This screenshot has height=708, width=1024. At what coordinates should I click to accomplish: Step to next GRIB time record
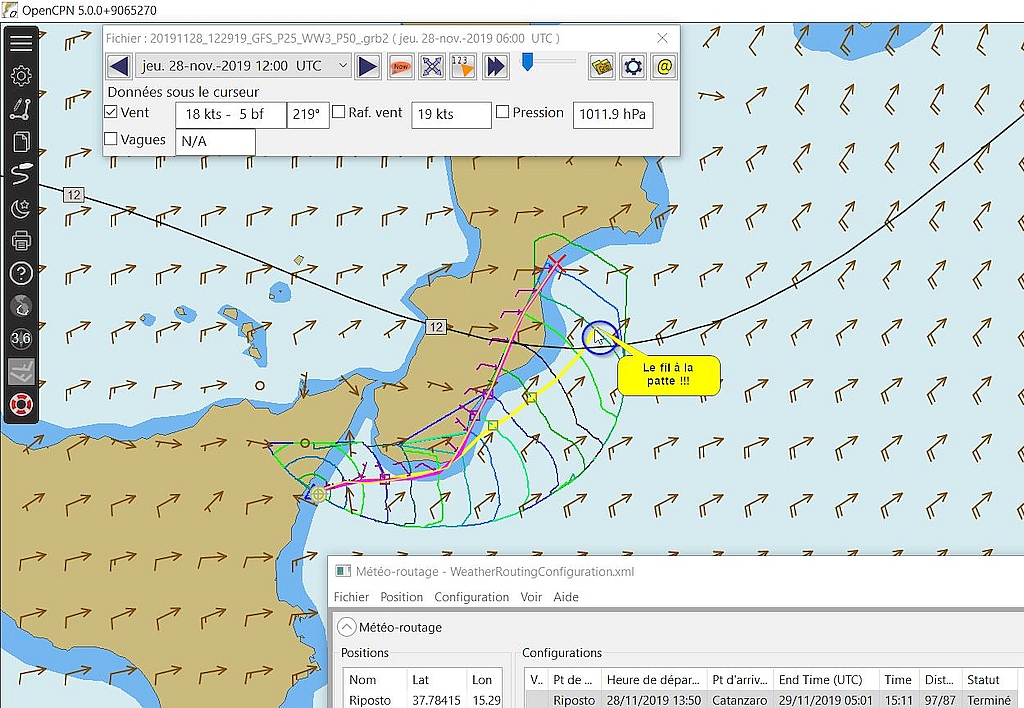[x=368, y=66]
